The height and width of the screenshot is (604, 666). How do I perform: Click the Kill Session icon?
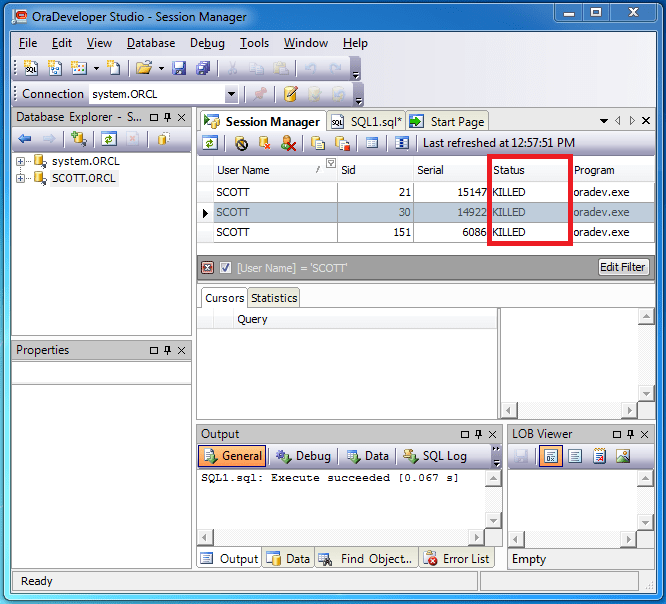(242, 144)
